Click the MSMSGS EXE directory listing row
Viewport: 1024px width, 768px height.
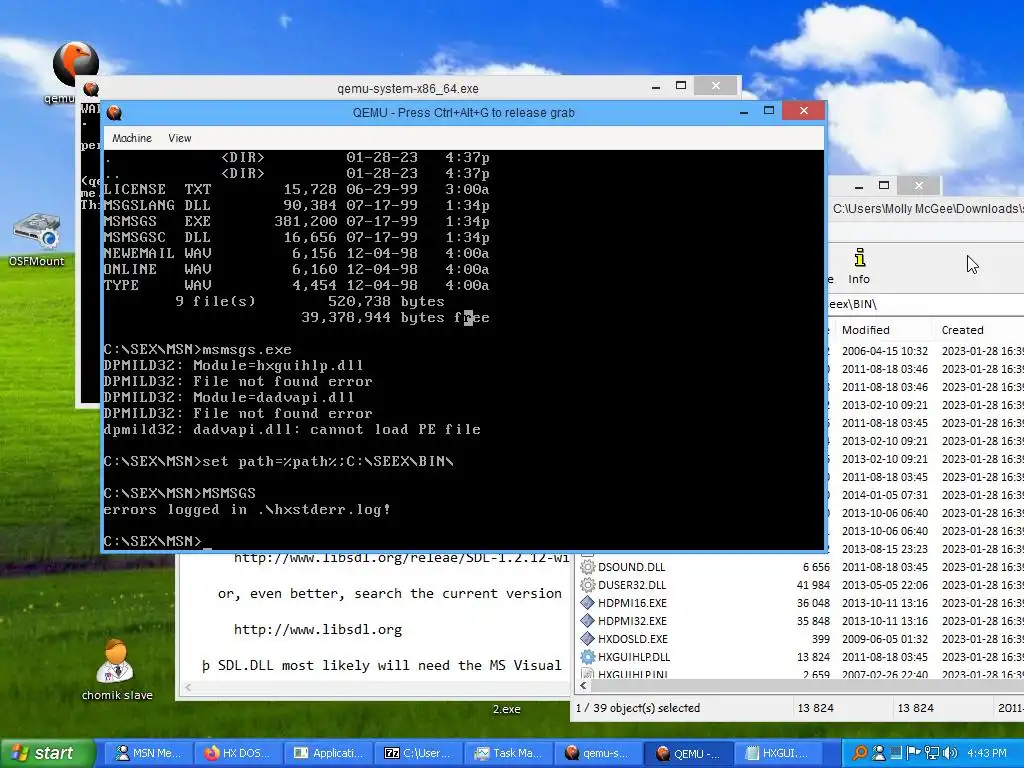(296, 221)
